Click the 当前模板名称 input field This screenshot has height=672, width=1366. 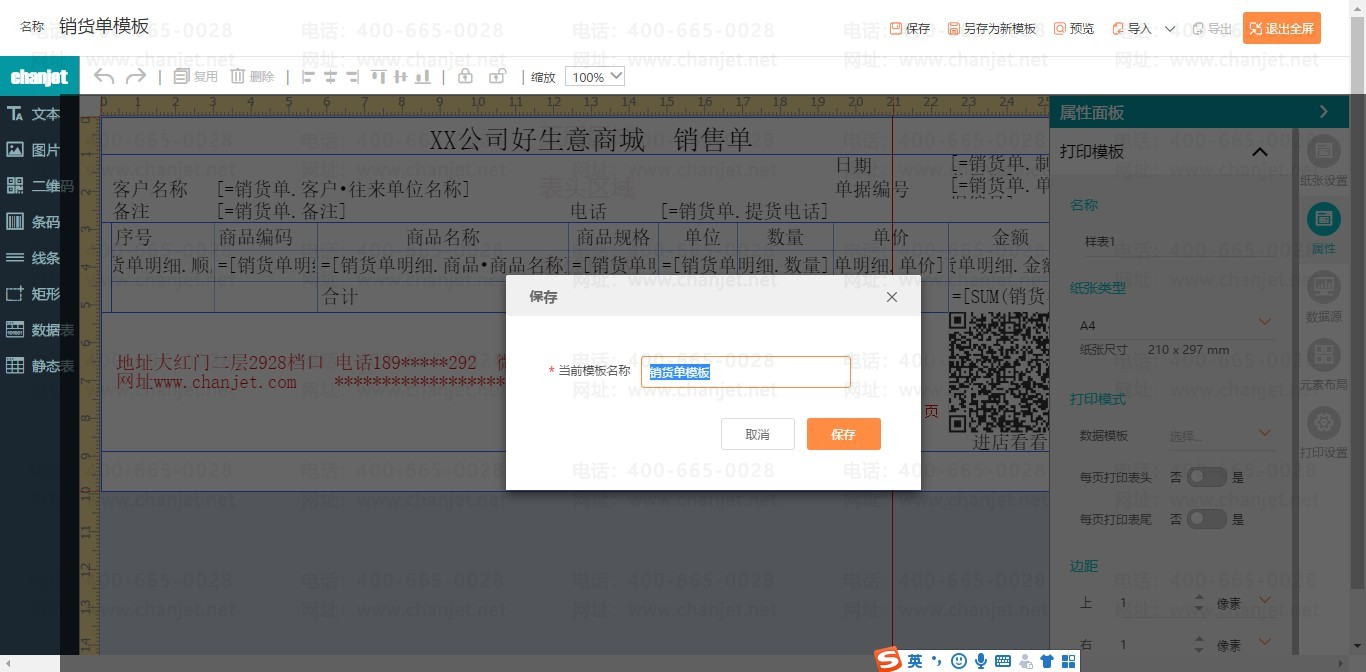tap(746, 372)
